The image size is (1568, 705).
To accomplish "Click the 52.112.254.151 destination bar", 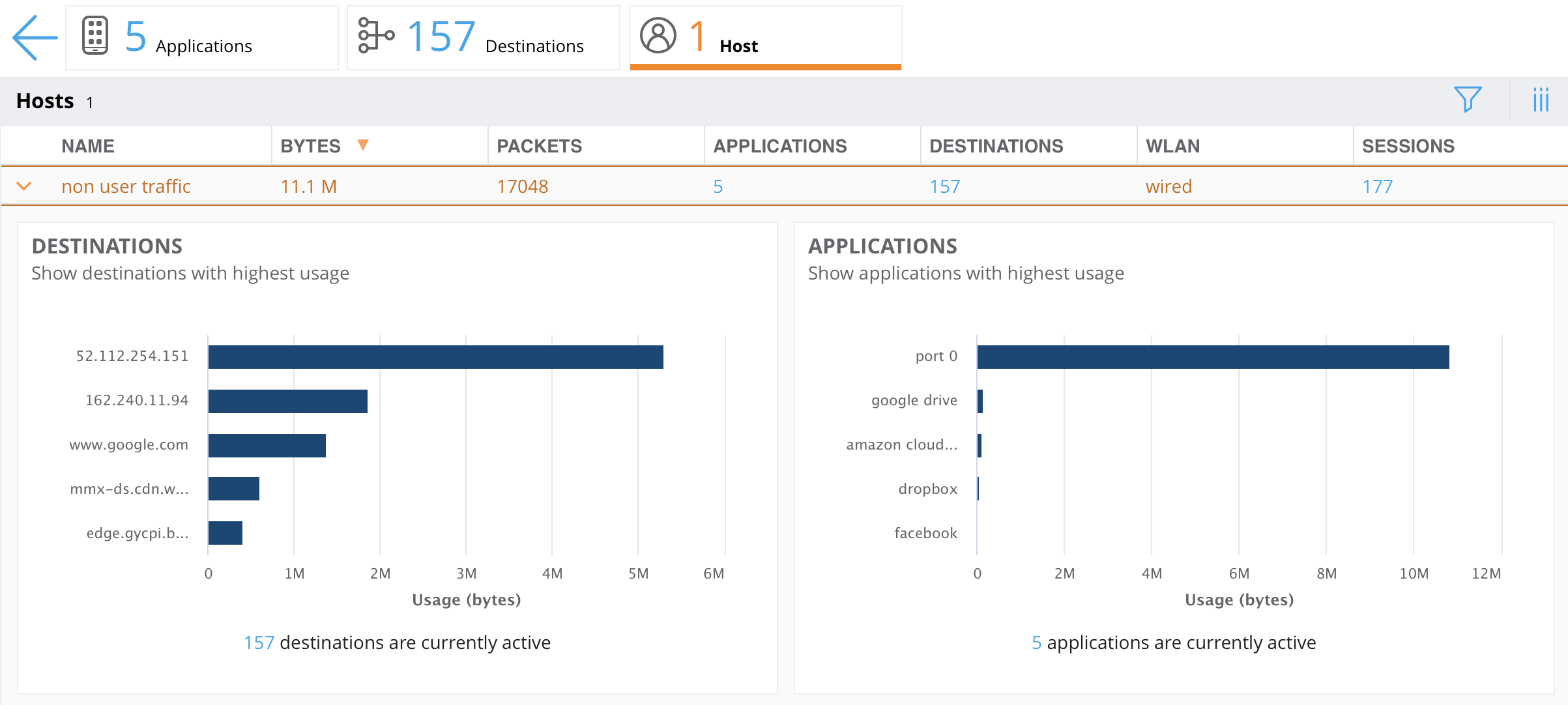I will [435, 357].
